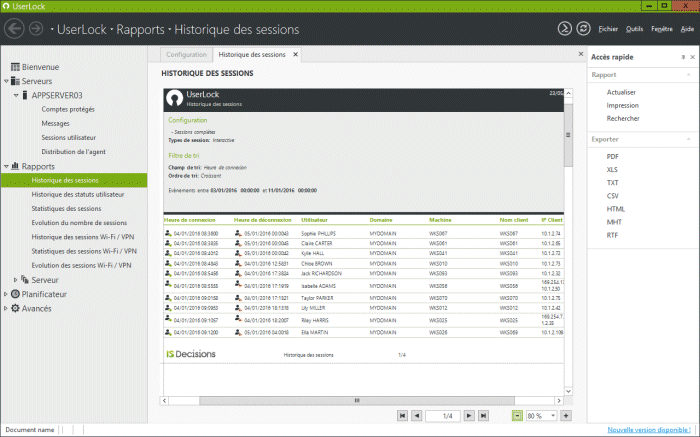Open Evolution du nombre de sessions

(79, 223)
